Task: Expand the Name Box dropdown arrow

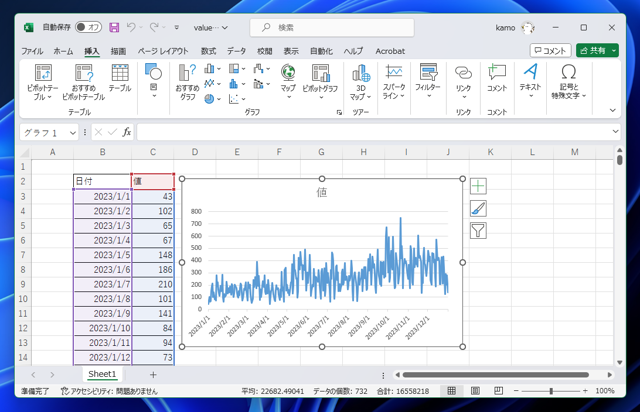Action: tap(73, 132)
